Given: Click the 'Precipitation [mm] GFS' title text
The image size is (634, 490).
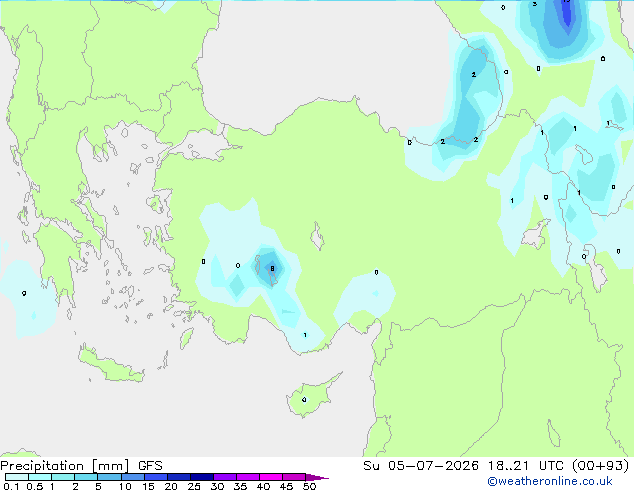Looking at the screenshot, I should tap(81, 466).
